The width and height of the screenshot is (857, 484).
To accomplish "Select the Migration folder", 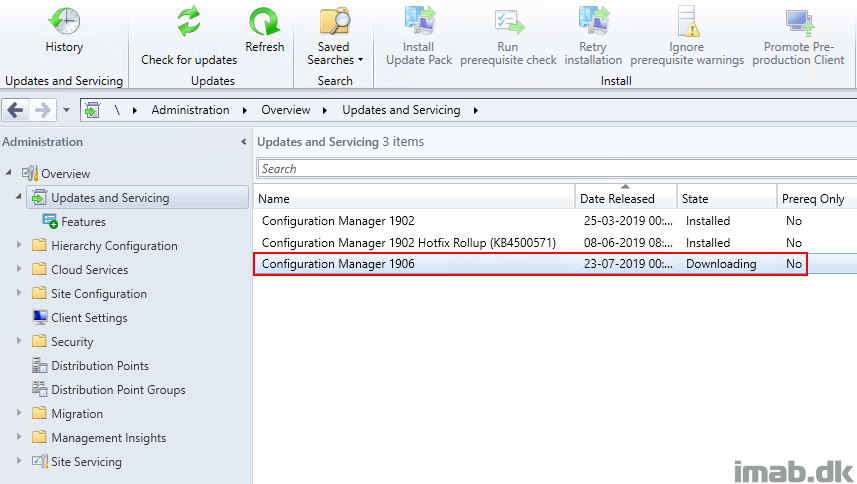I will click(x=77, y=414).
